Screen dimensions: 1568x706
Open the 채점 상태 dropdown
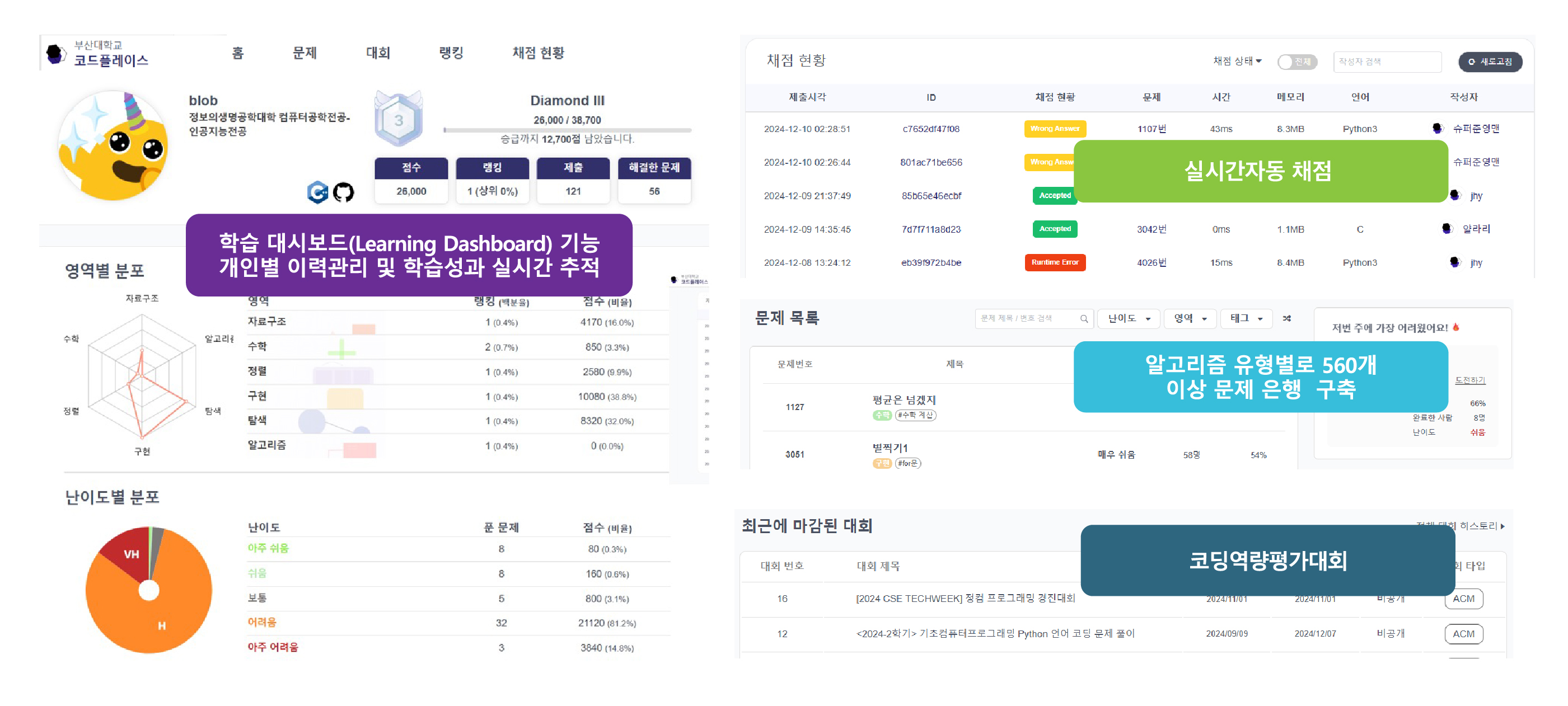pos(1235,62)
